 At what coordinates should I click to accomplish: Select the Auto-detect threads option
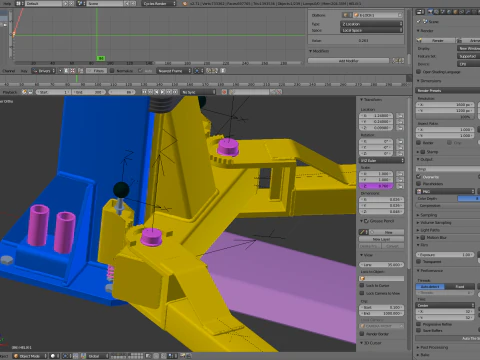point(430,287)
